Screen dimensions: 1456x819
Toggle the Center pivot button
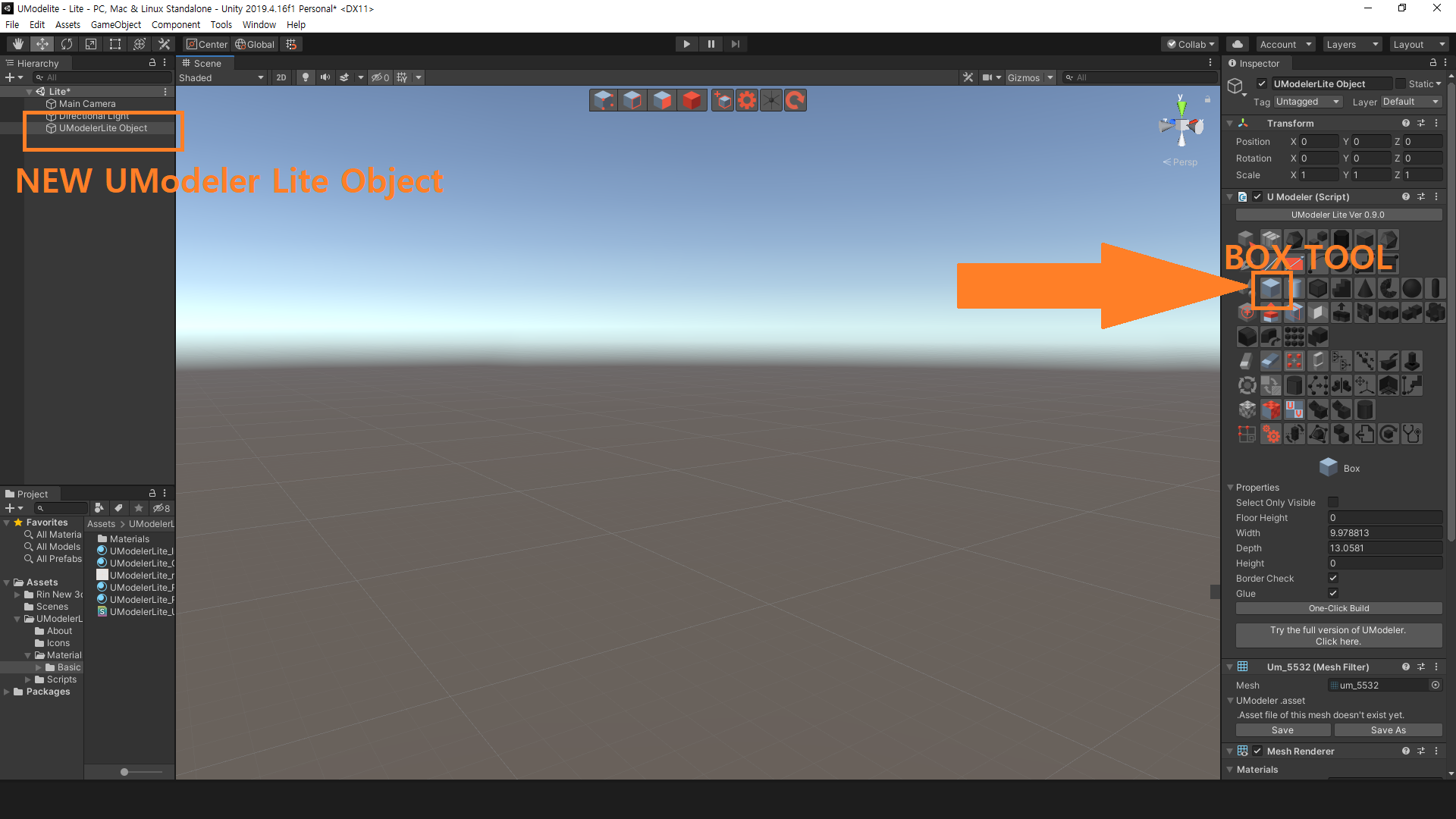[207, 44]
